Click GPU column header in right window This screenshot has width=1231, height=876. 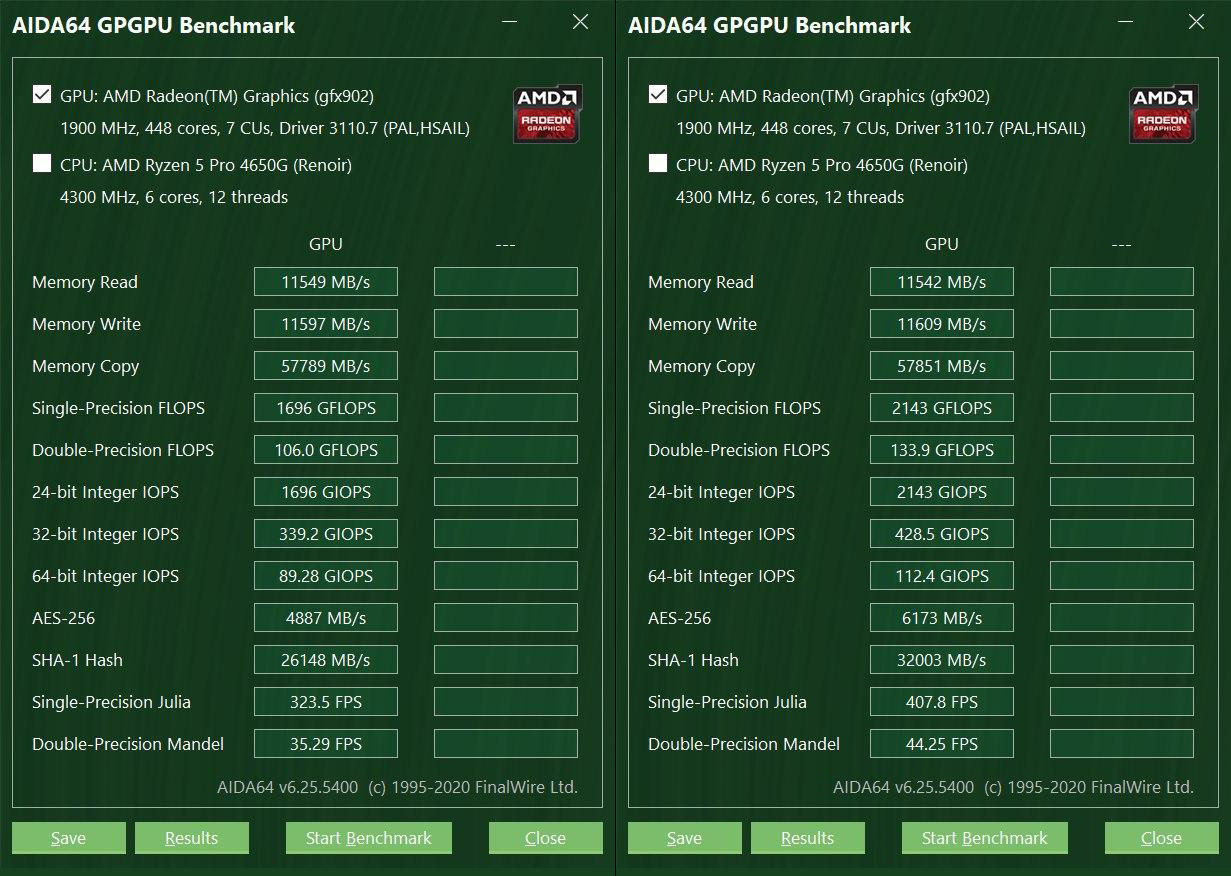(x=942, y=244)
